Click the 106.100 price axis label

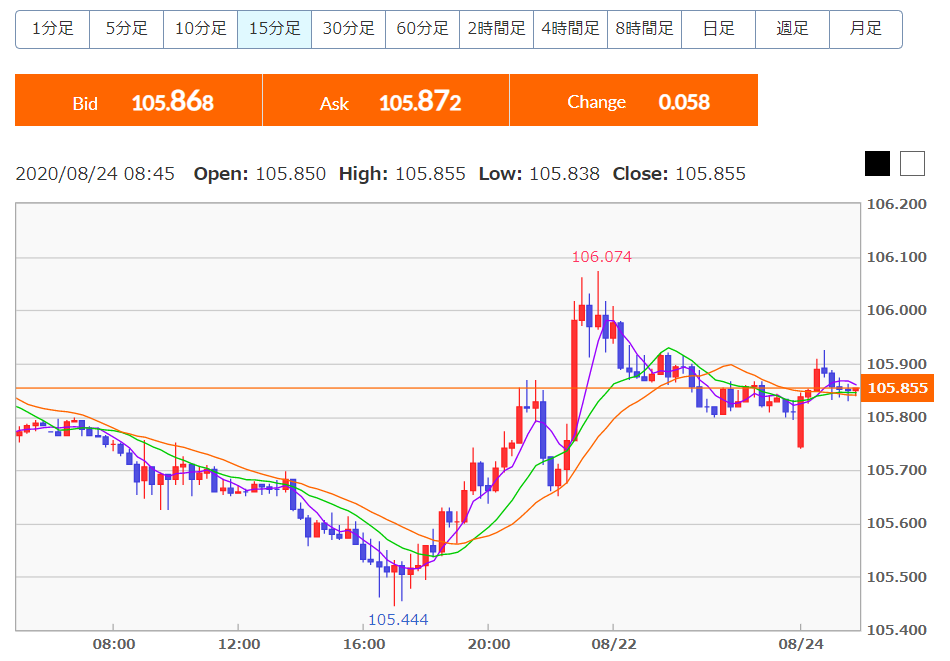(x=897, y=257)
